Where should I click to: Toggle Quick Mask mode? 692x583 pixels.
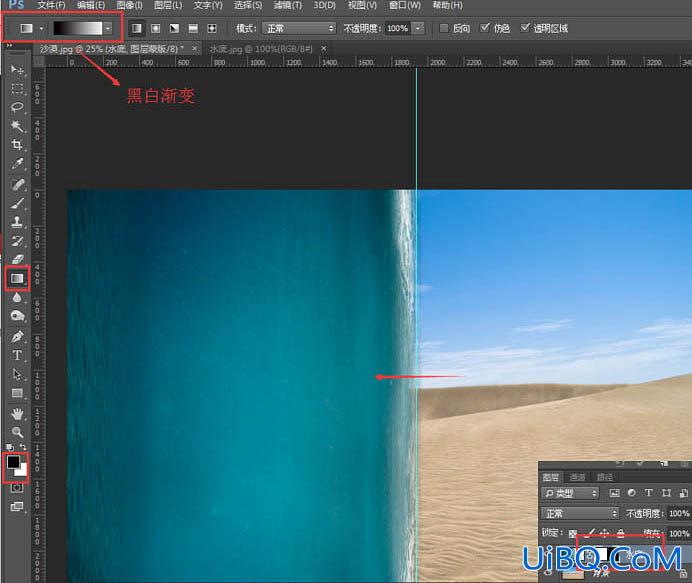17,488
